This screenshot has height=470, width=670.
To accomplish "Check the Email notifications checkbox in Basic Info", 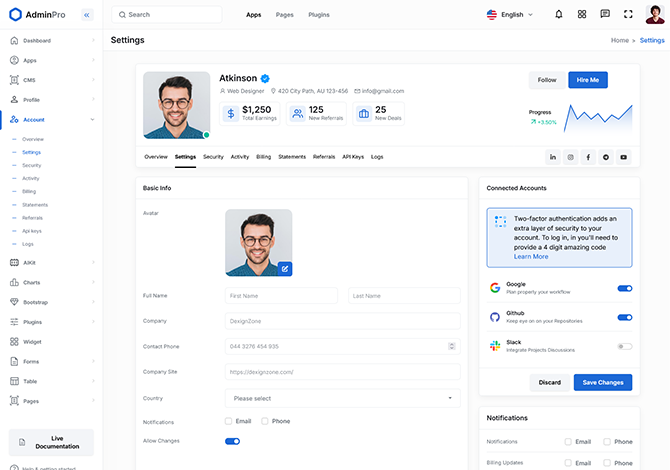I will (229, 421).
